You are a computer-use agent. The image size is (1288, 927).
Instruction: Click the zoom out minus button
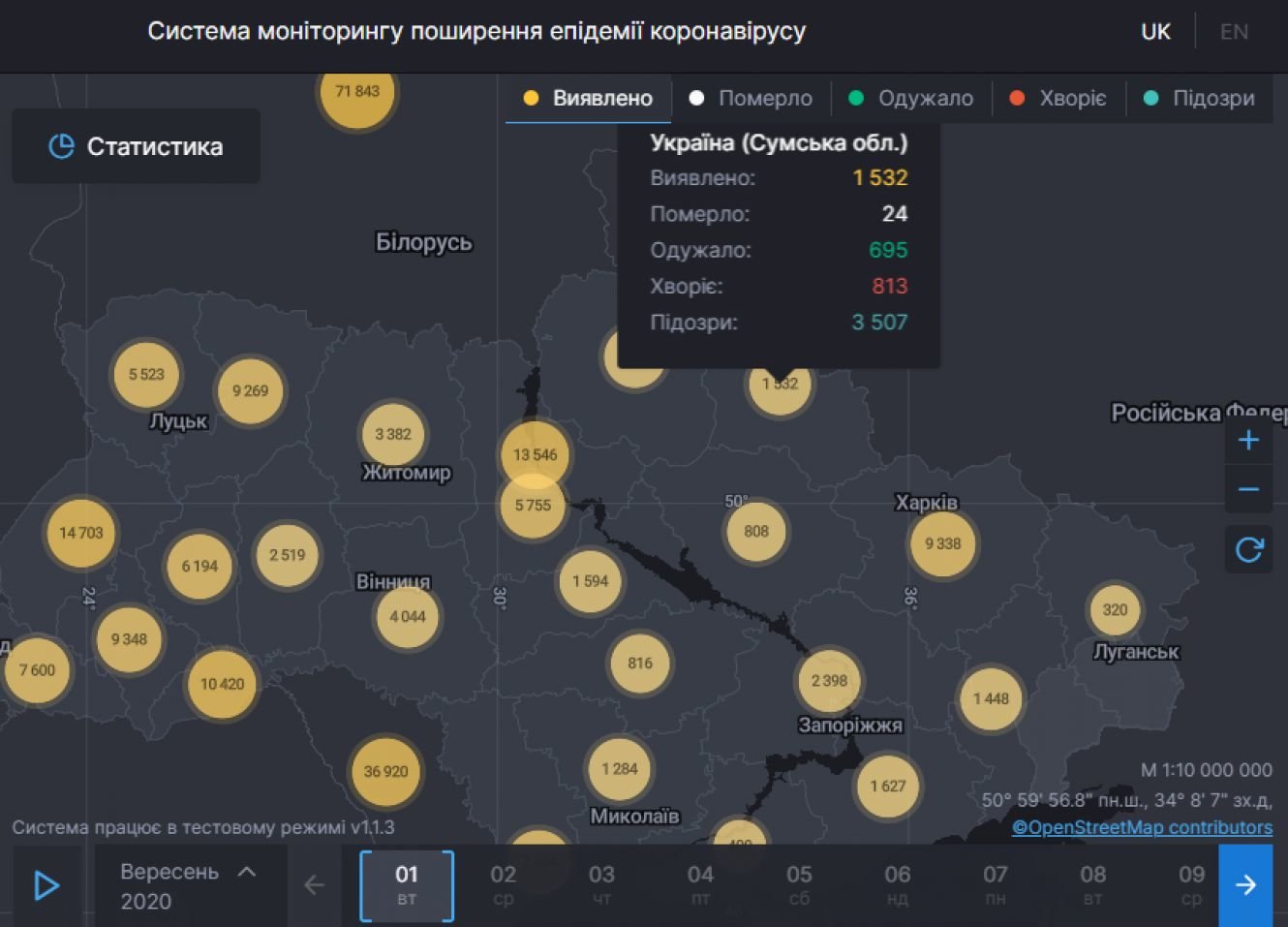pos(1248,490)
